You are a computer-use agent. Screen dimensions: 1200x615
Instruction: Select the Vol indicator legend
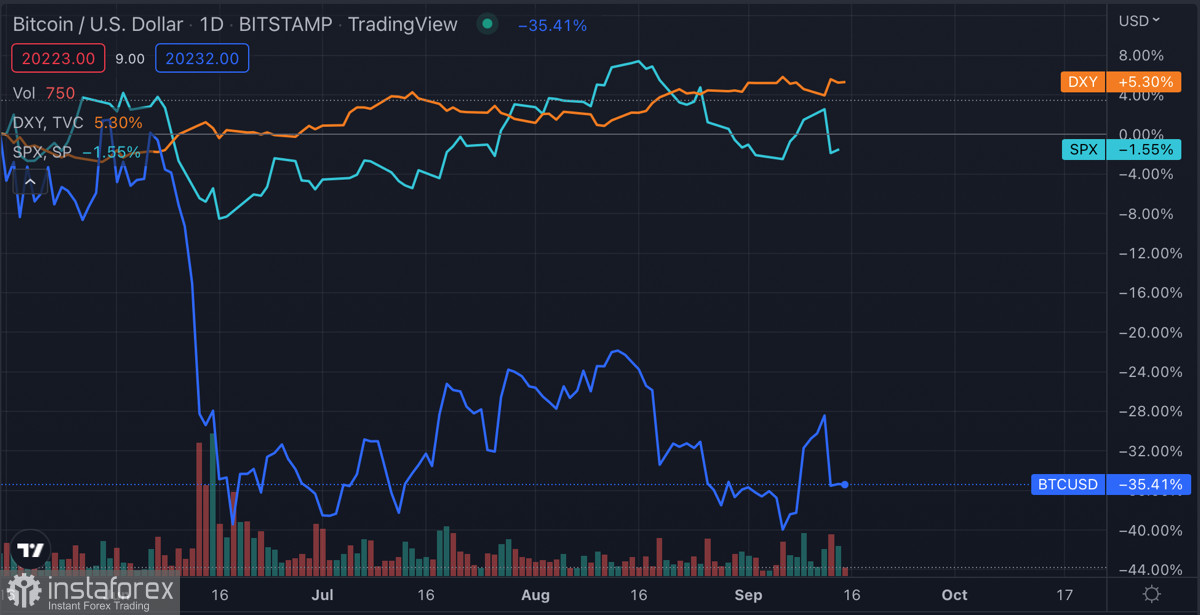coord(25,93)
